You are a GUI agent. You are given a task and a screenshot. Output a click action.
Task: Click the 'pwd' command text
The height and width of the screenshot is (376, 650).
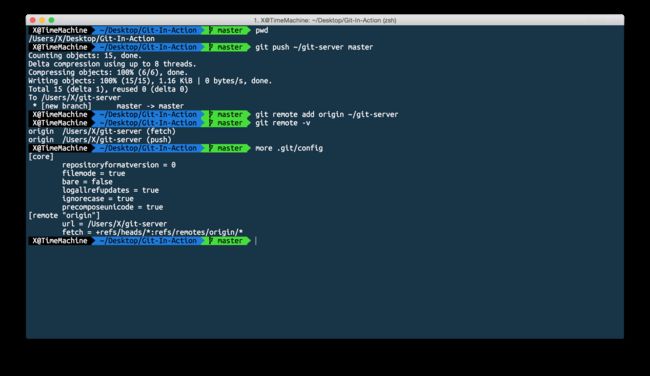coord(262,30)
